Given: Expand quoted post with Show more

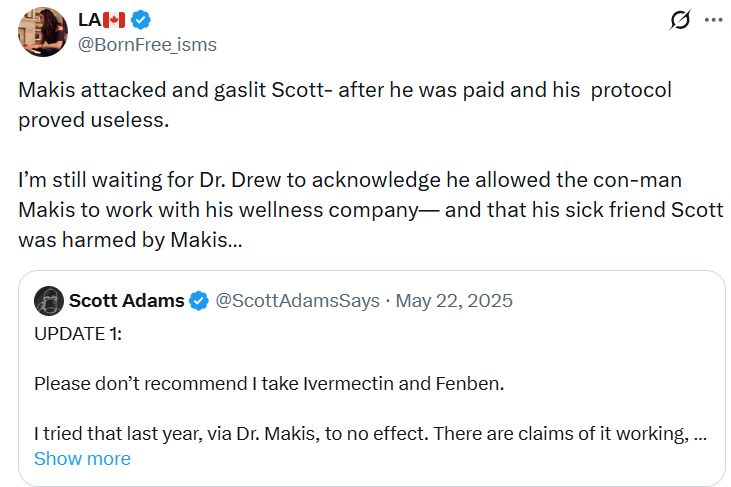Looking at the screenshot, I should click(x=82, y=459).
